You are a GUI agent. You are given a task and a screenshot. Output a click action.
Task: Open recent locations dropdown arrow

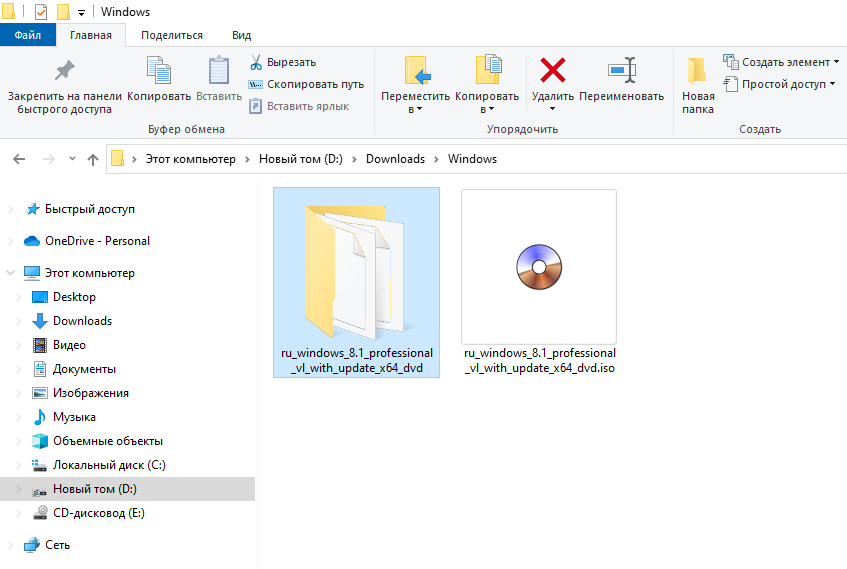coord(72,159)
